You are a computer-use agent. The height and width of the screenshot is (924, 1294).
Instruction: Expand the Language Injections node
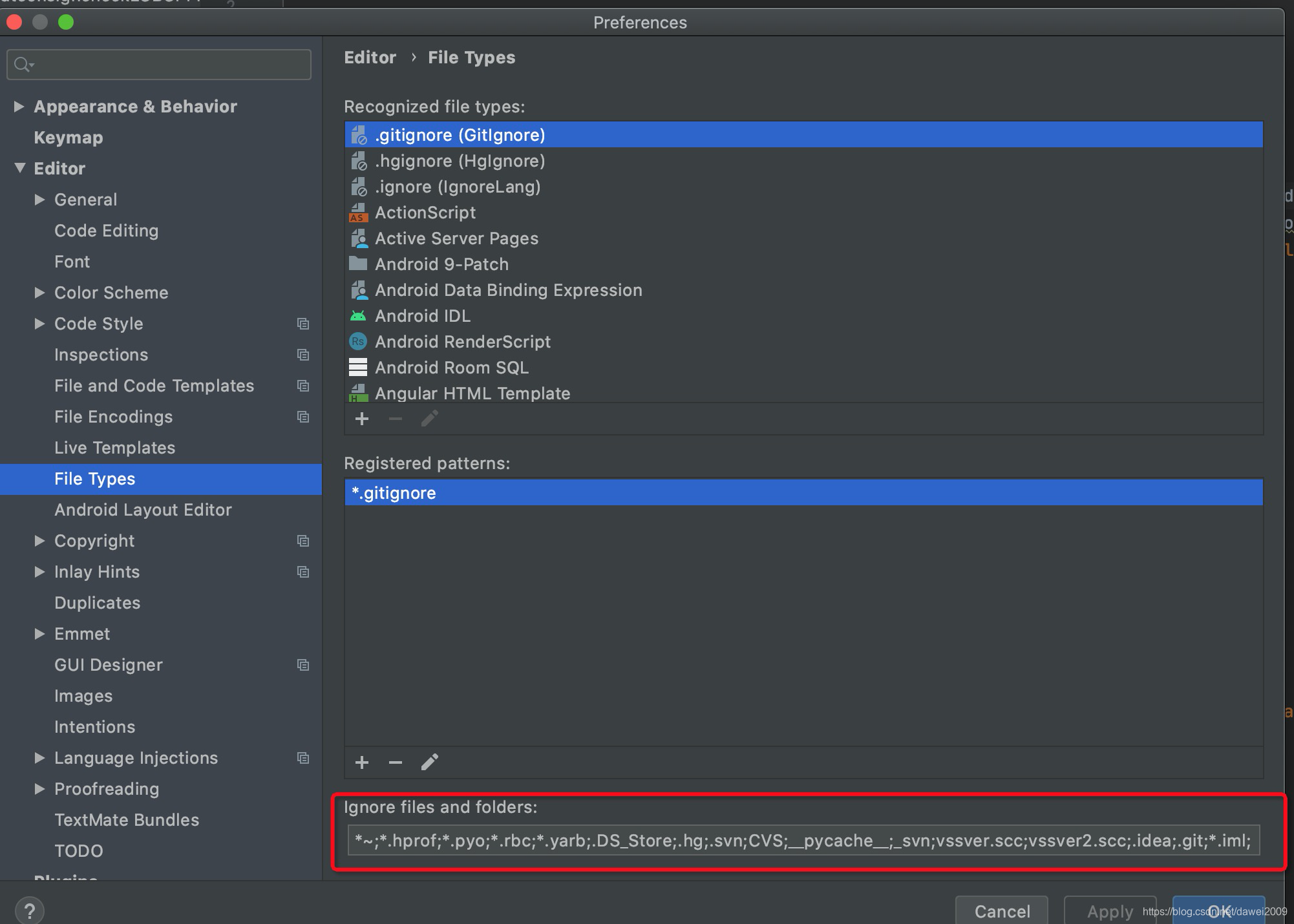[x=39, y=757]
